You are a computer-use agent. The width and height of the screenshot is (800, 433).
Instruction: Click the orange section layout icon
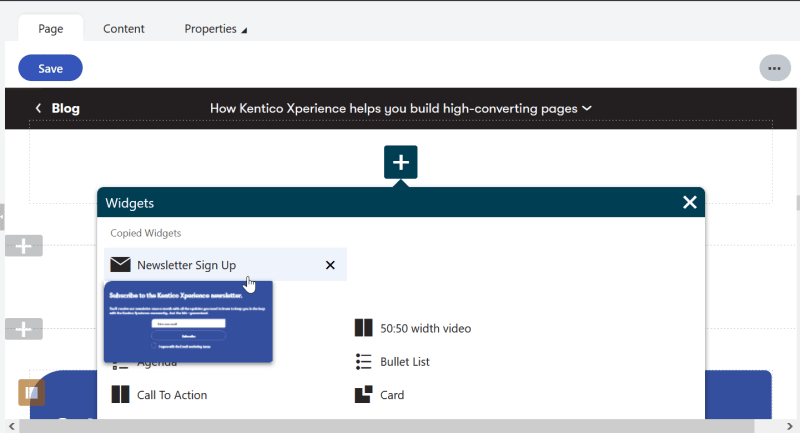(32, 393)
